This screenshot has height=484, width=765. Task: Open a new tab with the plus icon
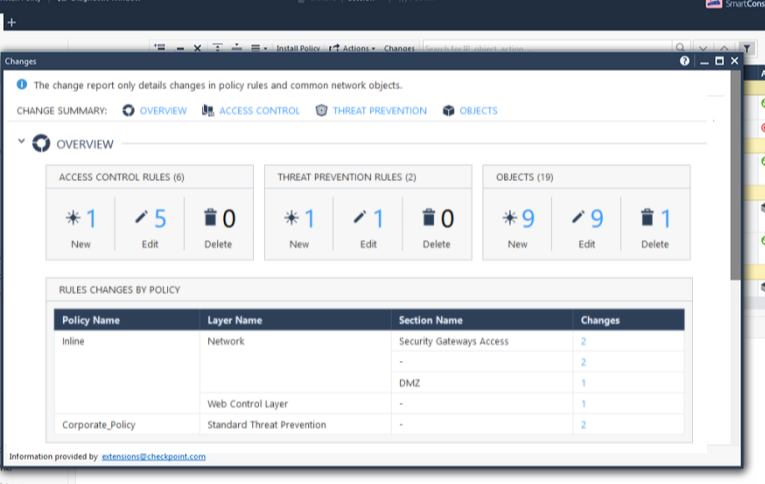[12, 22]
